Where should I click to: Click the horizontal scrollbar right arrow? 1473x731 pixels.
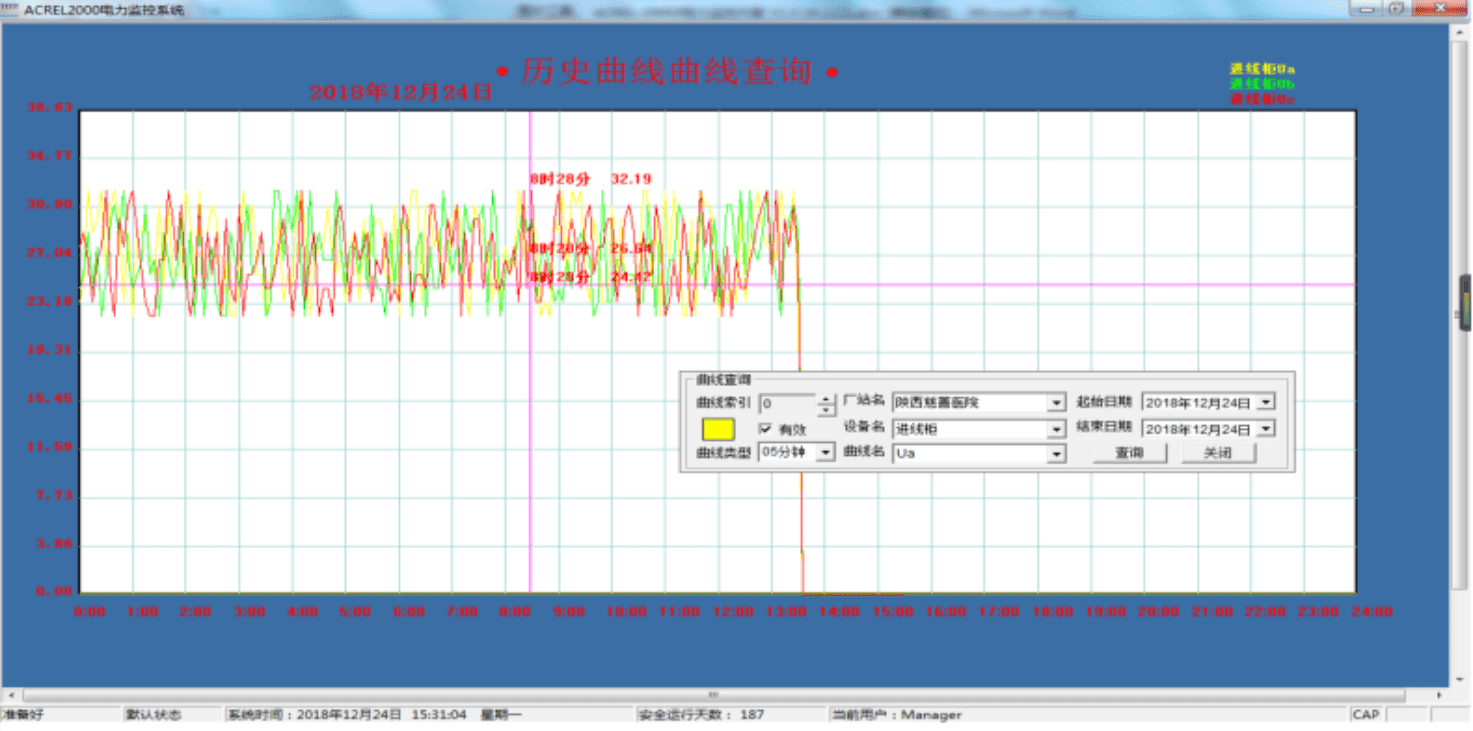[1439, 695]
